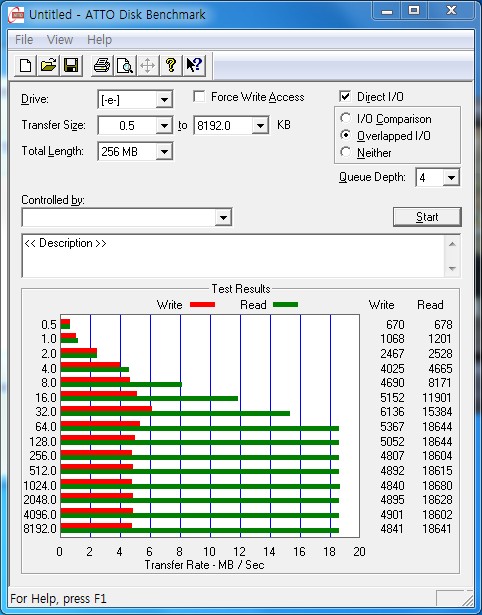The height and width of the screenshot is (615, 482).
Task: Click the write value 670
Action: point(395,325)
